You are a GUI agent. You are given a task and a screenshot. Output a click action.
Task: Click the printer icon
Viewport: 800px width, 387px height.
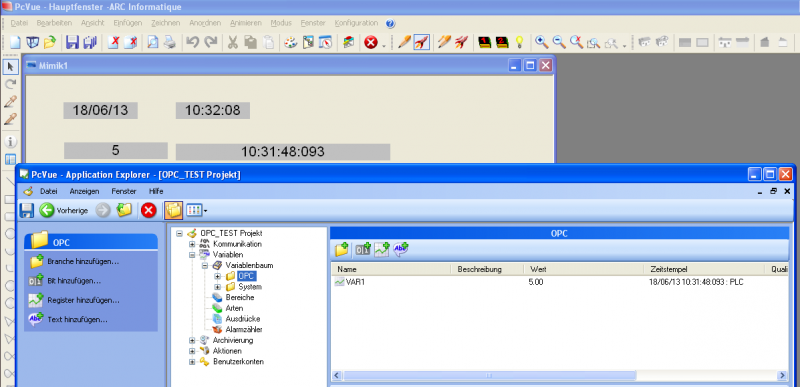(169, 42)
